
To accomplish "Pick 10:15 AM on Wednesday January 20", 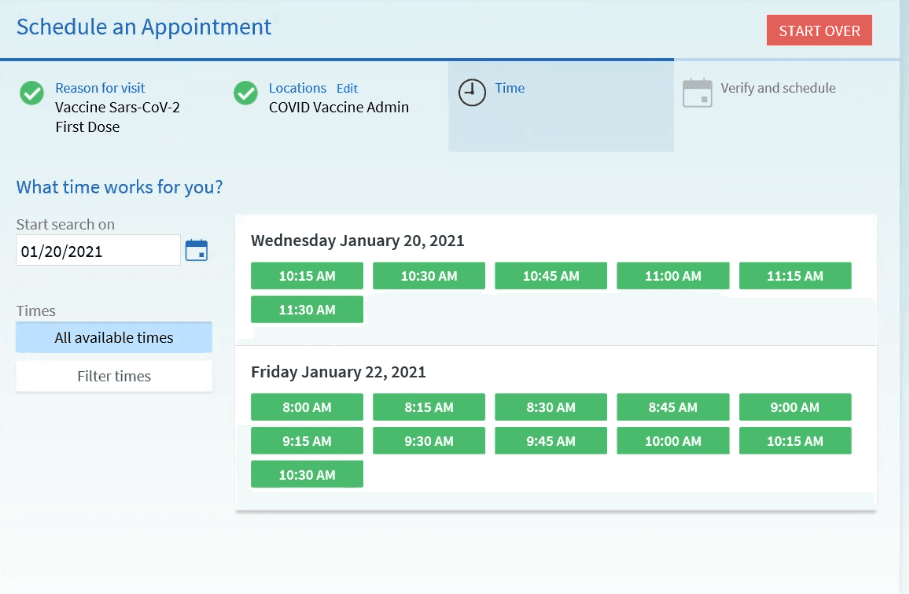I will tap(307, 276).
